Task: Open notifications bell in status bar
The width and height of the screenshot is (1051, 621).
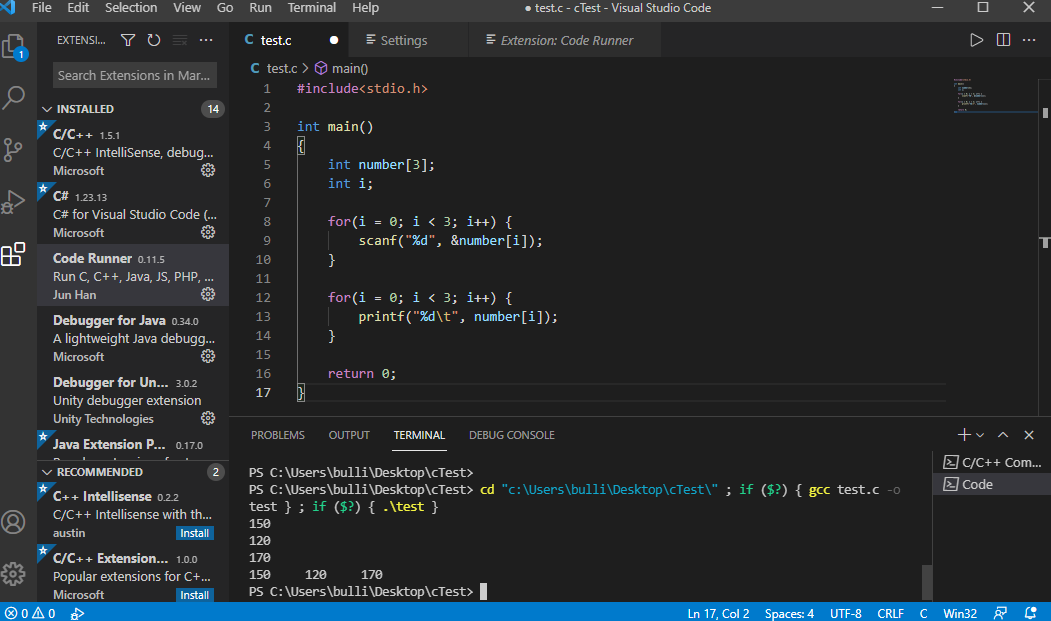Action: click(1031, 613)
